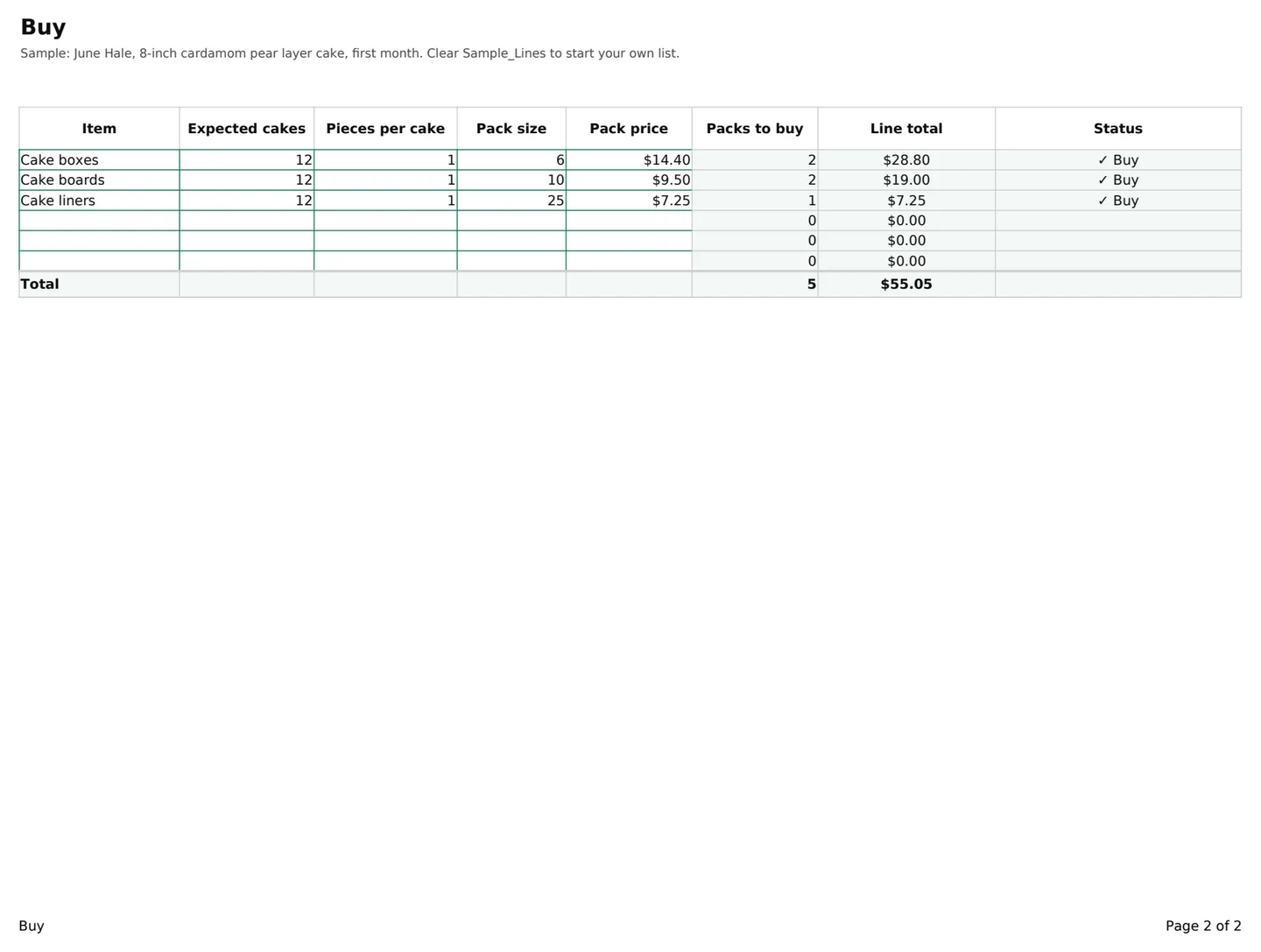The width and height of the screenshot is (1261, 952).
Task: Click the 'Buy' footer sheet name
Action: point(32,926)
